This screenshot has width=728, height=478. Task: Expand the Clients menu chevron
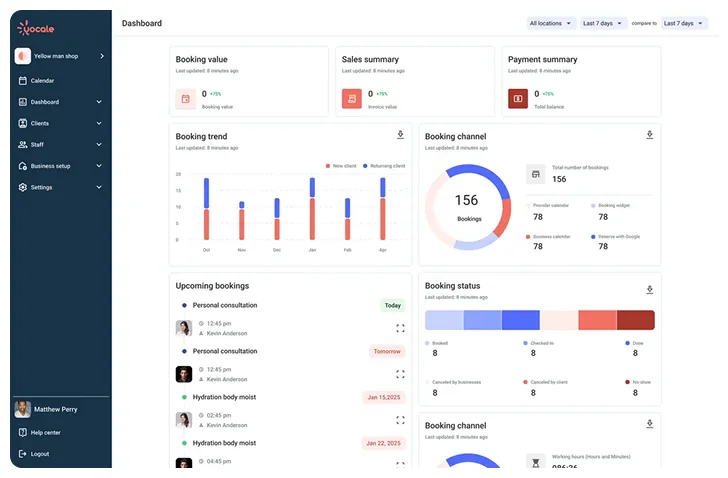click(x=99, y=123)
